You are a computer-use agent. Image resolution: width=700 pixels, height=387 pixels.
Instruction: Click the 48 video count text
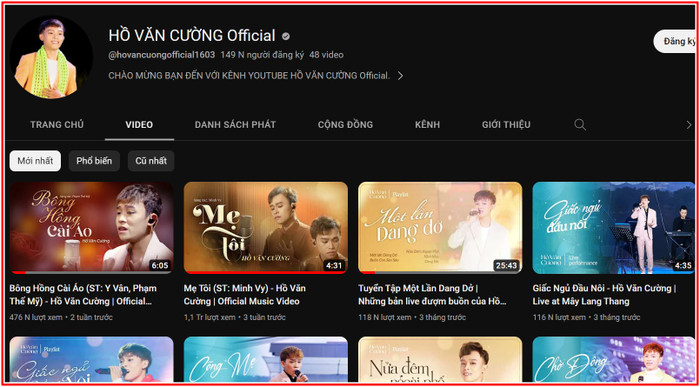click(326, 55)
